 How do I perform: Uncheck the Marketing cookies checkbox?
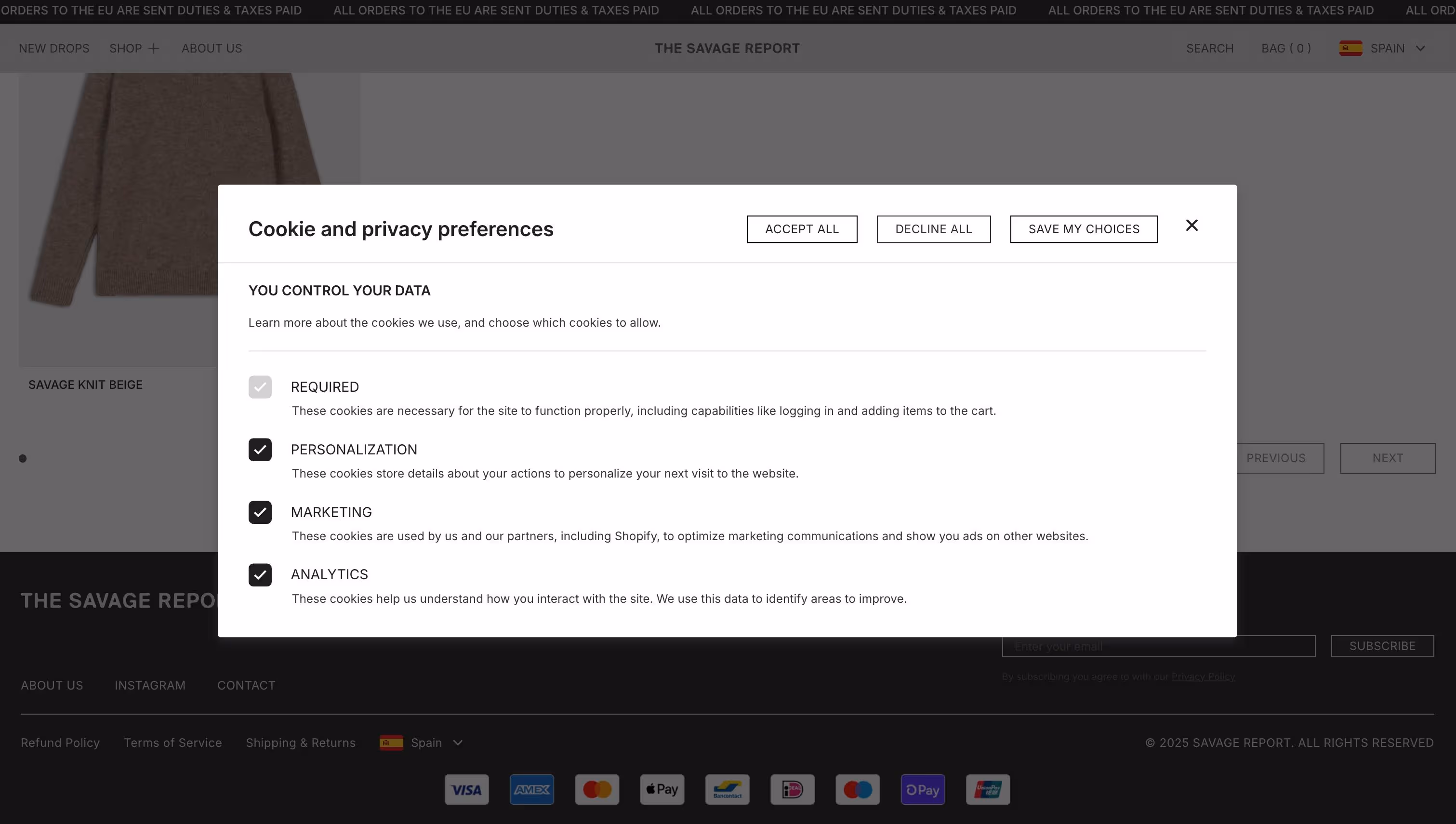[x=260, y=512]
